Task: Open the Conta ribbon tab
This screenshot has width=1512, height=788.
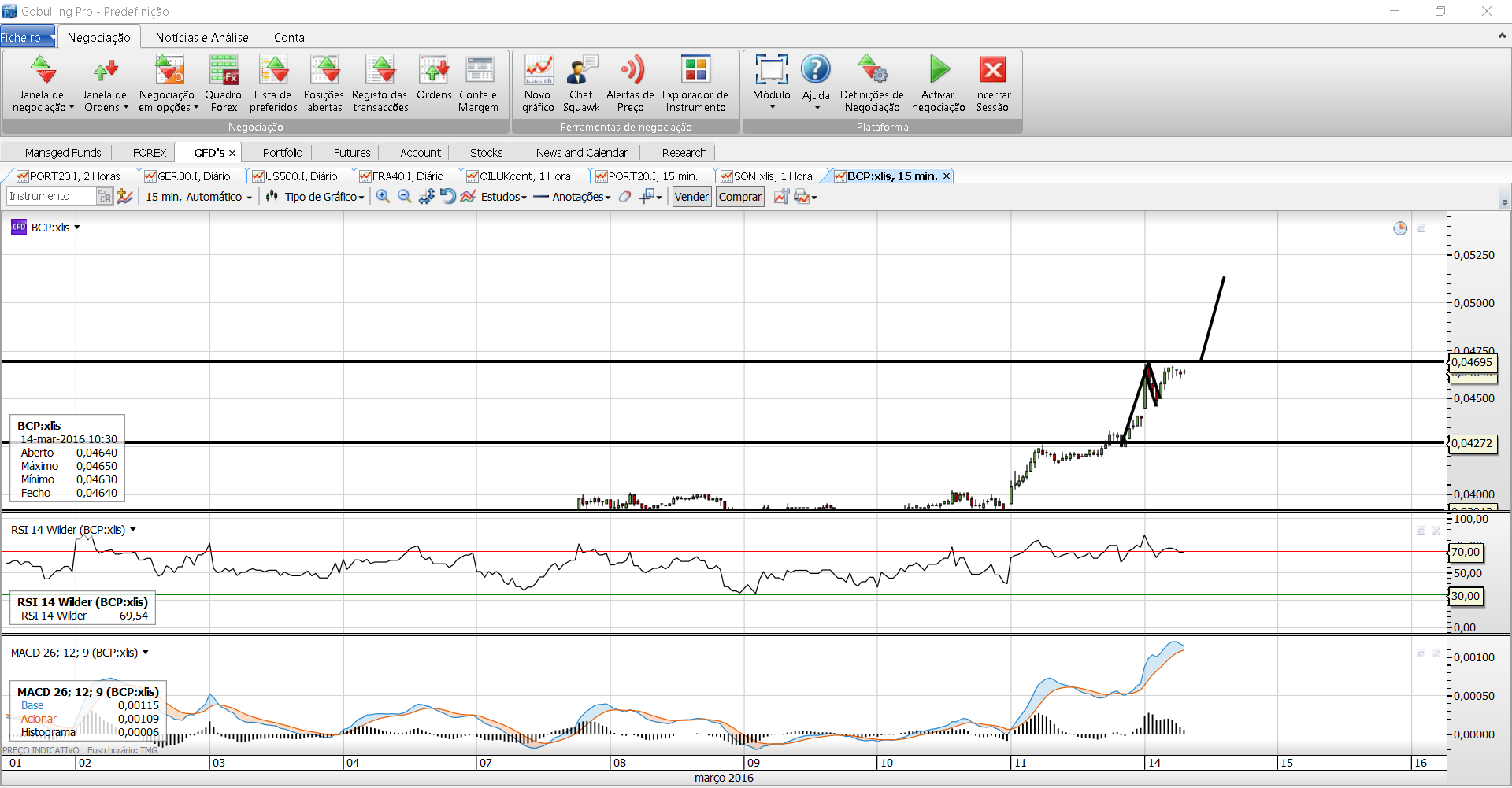Action: pyautogui.click(x=289, y=37)
